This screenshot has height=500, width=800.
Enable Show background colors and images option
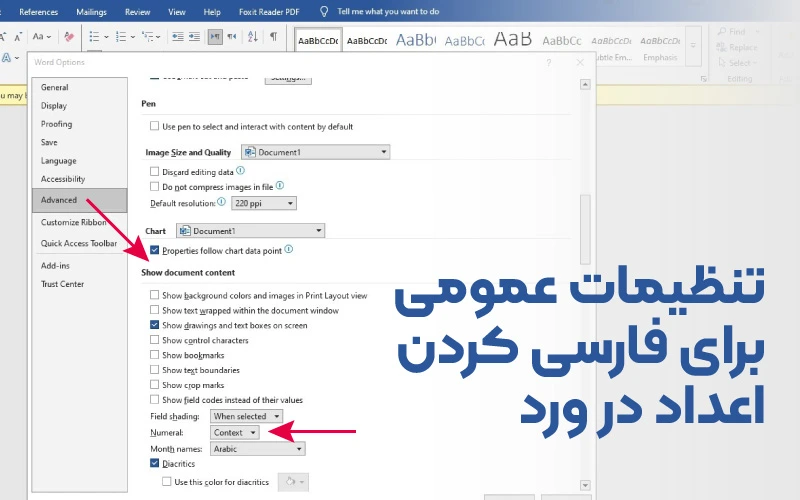coord(155,295)
